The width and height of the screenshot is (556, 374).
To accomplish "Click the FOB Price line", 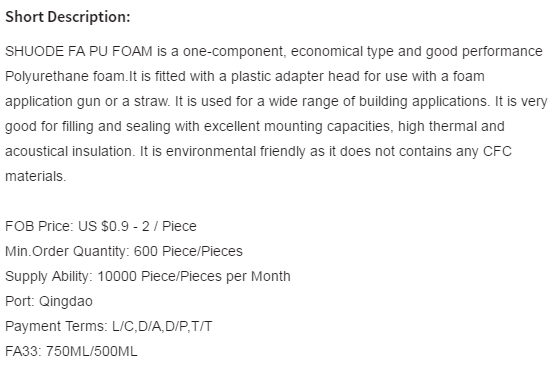I will click(101, 226).
